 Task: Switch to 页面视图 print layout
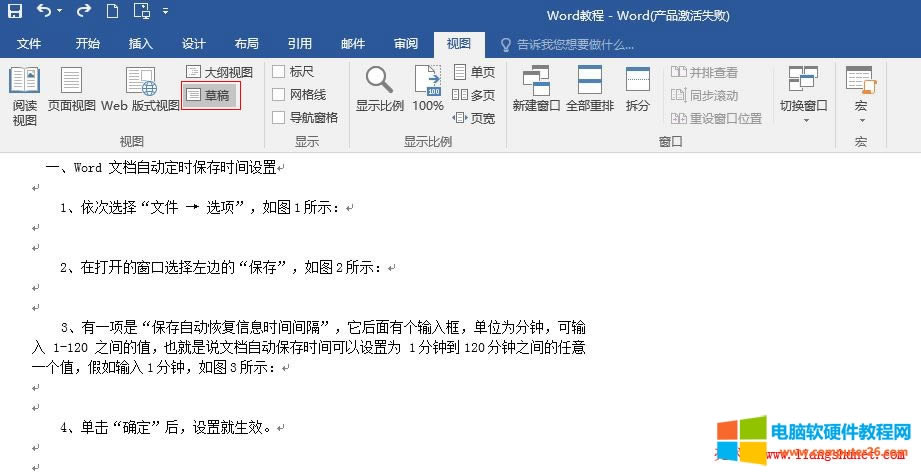71,90
